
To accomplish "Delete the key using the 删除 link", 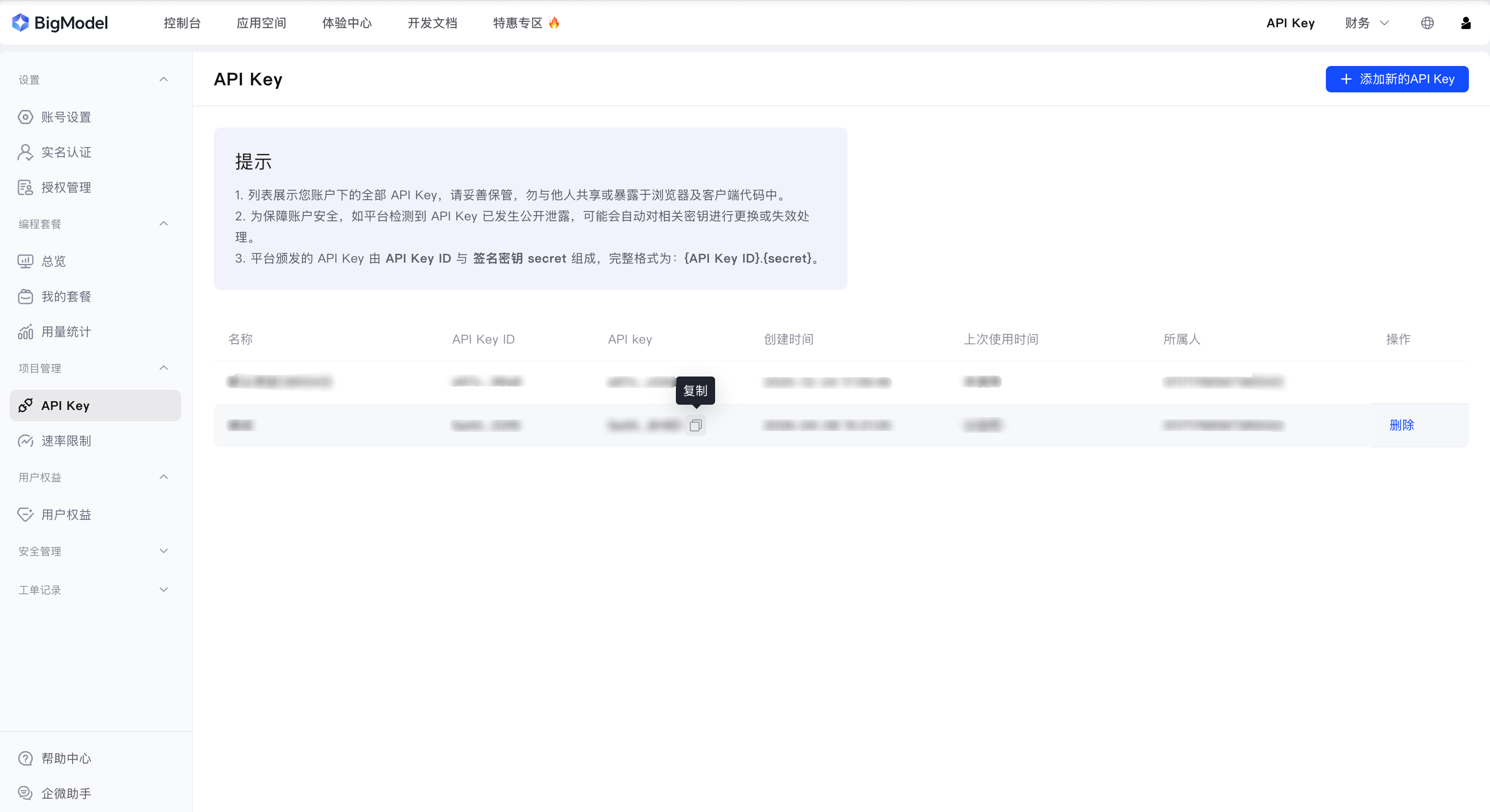I will click(x=1402, y=425).
